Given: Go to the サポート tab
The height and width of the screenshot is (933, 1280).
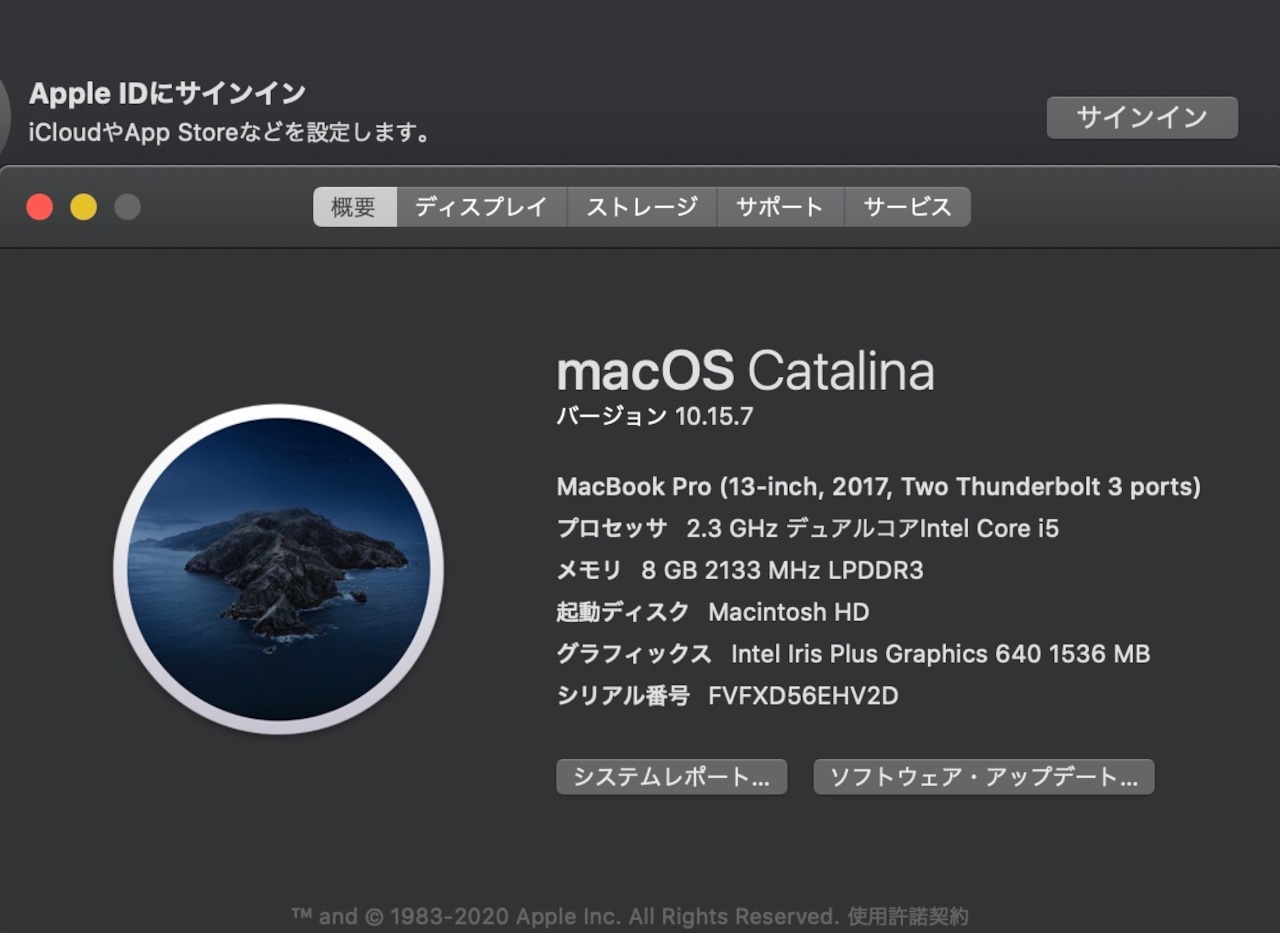Looking at the screenshot, I should 780,207.
